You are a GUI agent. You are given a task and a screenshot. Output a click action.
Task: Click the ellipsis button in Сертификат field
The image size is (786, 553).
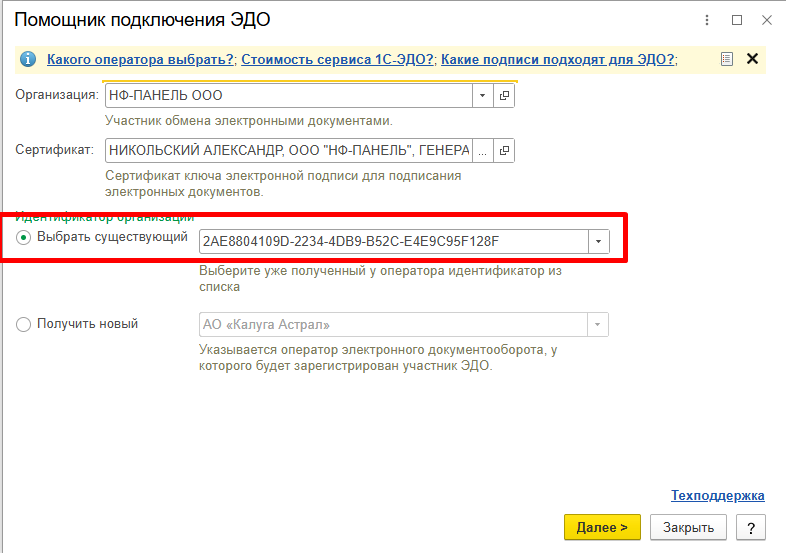point(483,150)
